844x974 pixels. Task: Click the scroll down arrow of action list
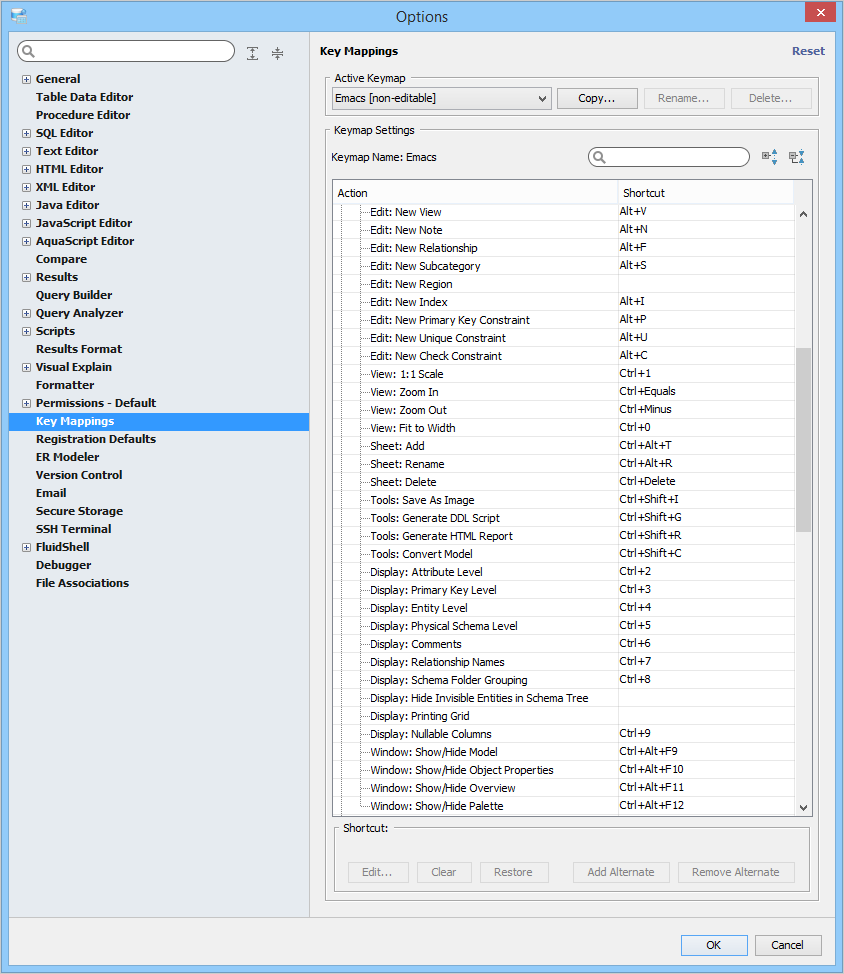[803, 808]
